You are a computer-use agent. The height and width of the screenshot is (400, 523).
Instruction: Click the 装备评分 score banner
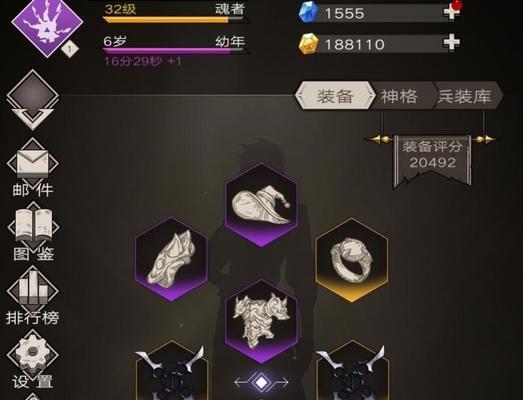(433, 159)
